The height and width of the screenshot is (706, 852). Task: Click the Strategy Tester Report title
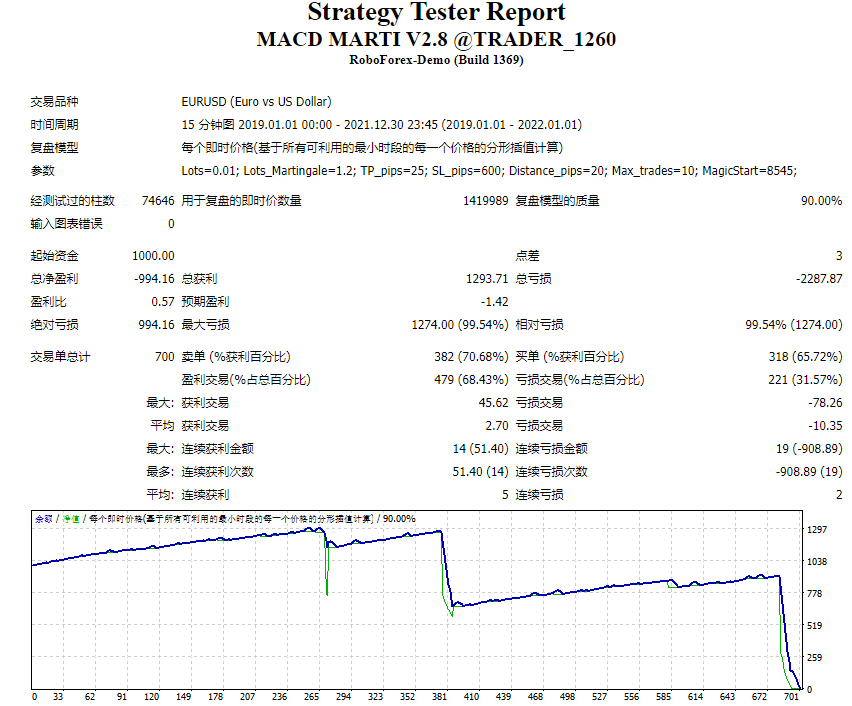point(426,13)
